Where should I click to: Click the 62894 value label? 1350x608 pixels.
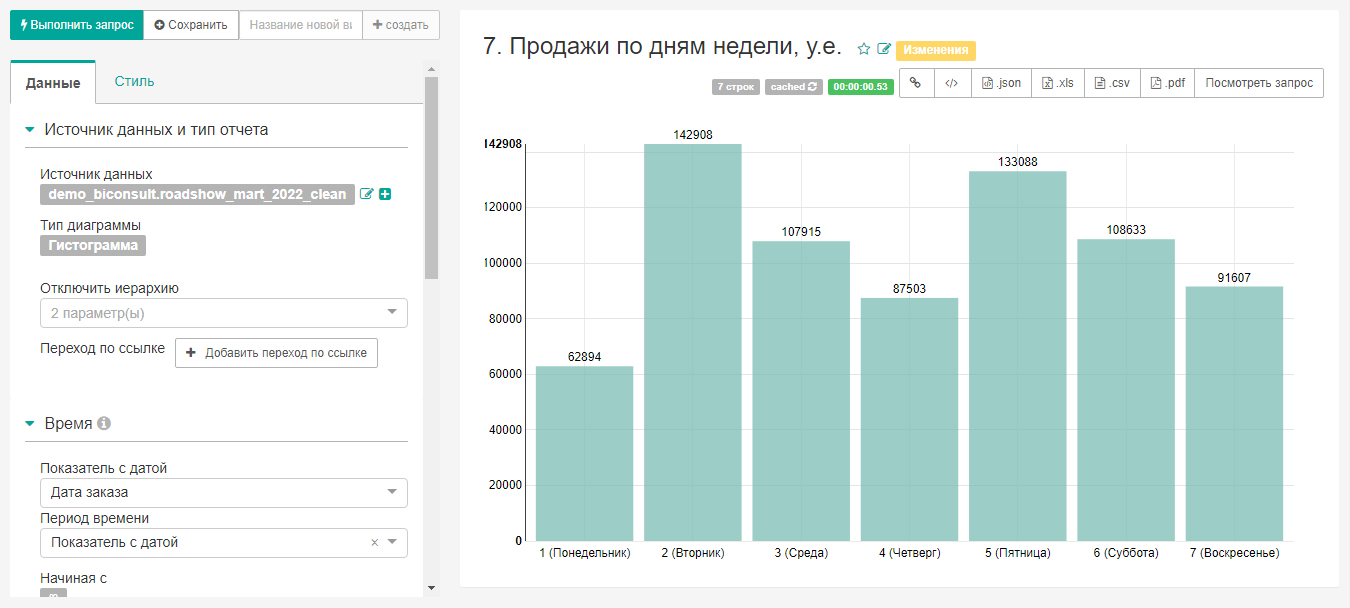click(x=584, y=357)
